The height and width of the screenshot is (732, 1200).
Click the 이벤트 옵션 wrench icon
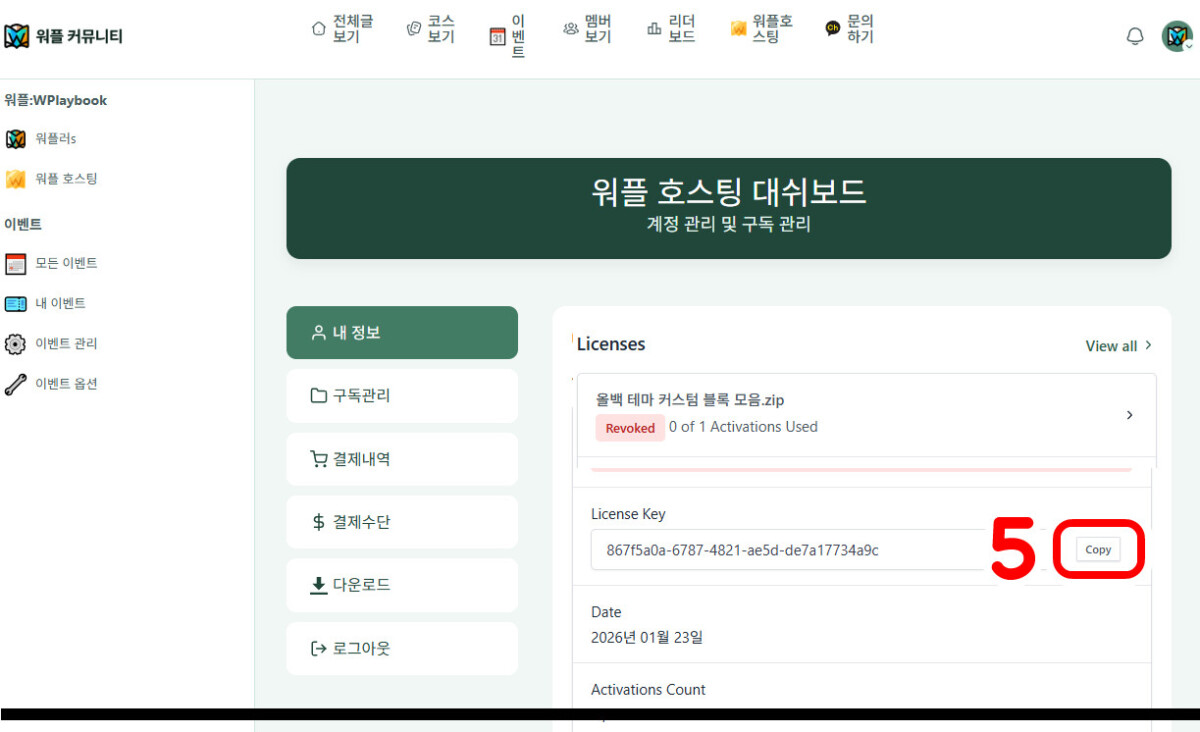pos(15,384)
